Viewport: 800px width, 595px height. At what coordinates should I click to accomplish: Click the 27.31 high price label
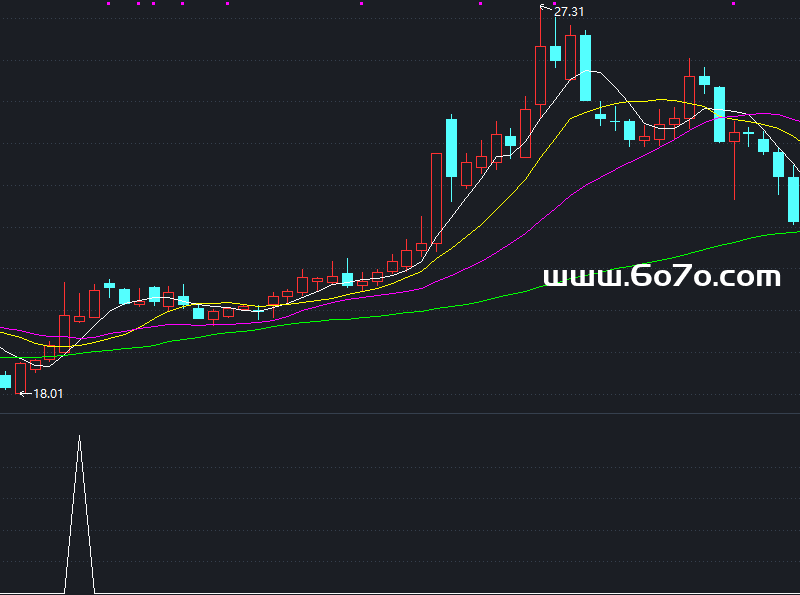[x=569, y=12]
